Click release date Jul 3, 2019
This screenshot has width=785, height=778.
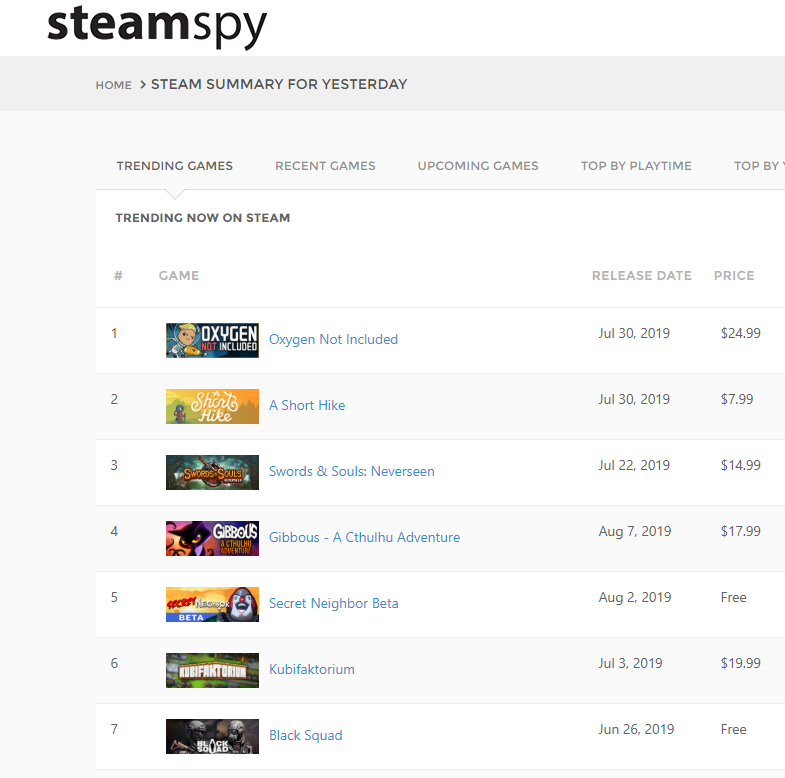[630, 664]
